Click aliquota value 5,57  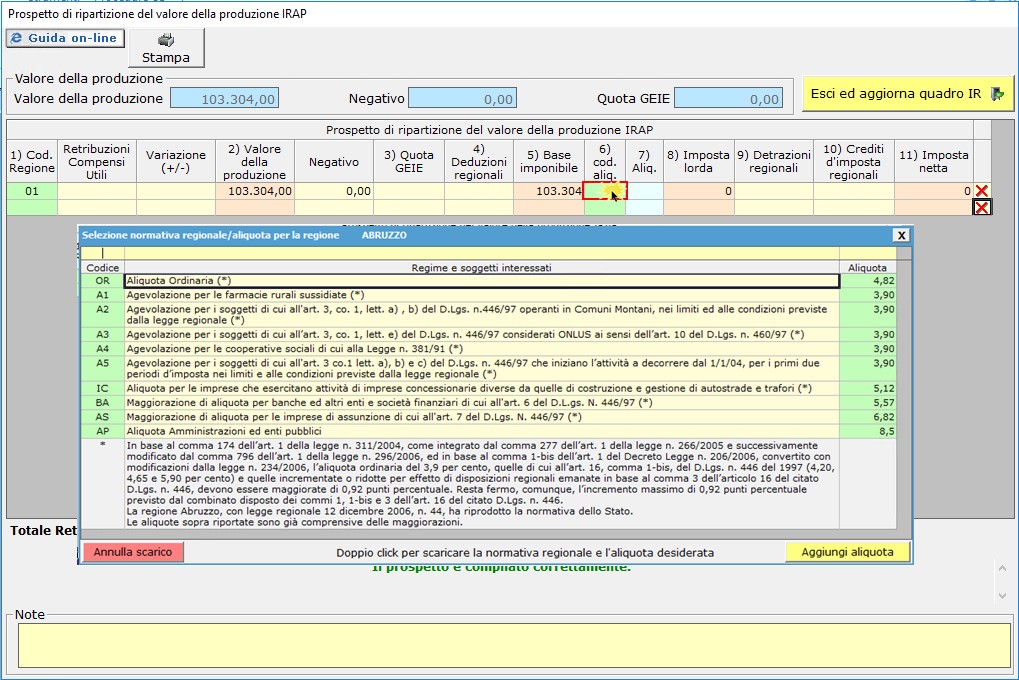(868, 403)
